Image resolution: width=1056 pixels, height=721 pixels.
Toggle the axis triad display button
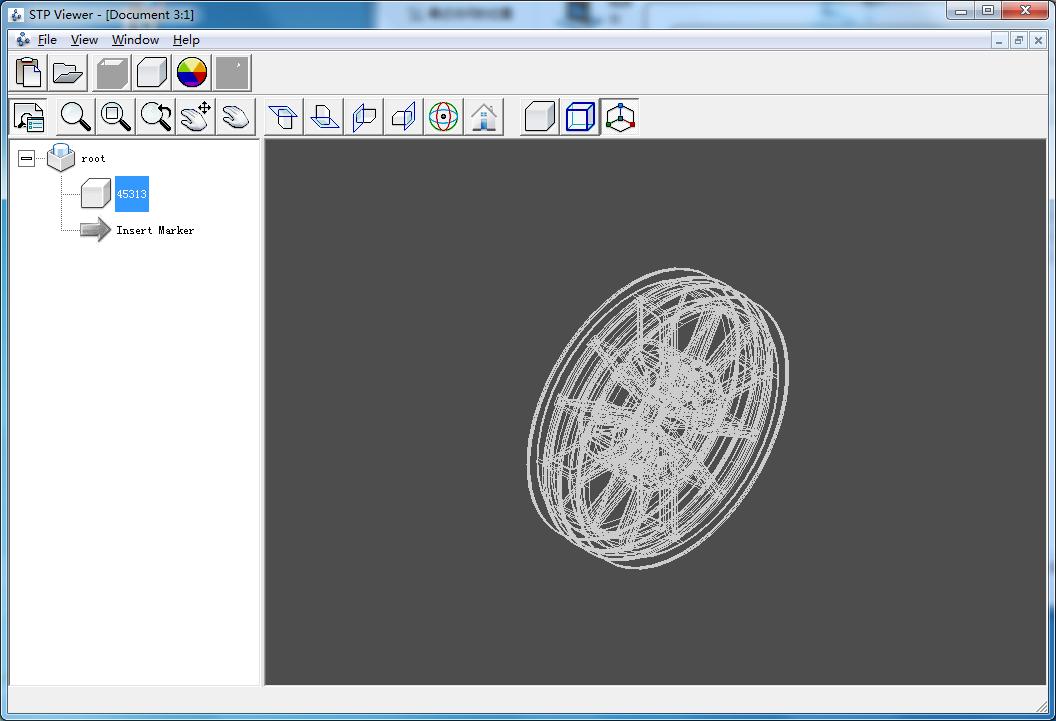(620, 116)
